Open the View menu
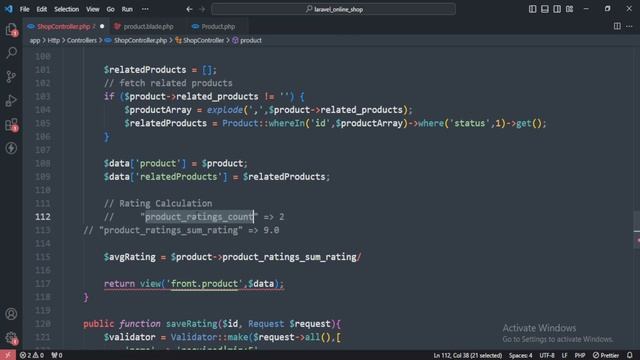Viewport: 640px width, 360px height. click(93, 9)
